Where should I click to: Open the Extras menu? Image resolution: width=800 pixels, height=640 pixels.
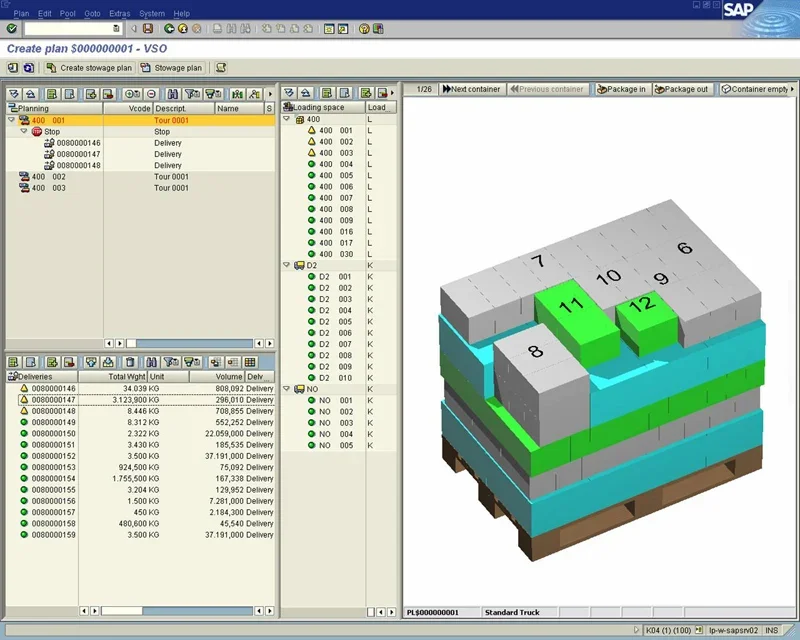(119, 13)
